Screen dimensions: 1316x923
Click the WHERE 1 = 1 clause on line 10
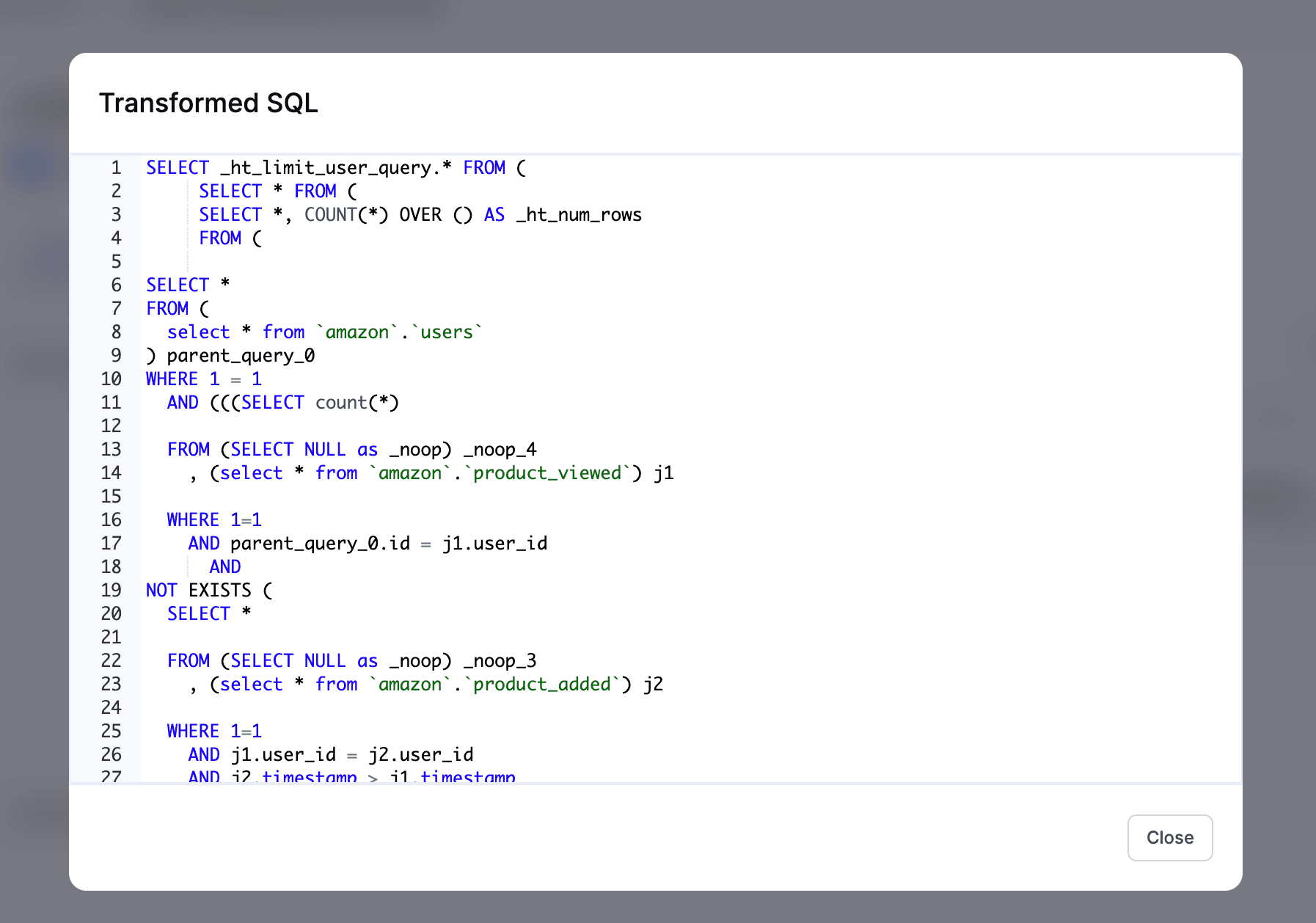(x=202, y=379)
